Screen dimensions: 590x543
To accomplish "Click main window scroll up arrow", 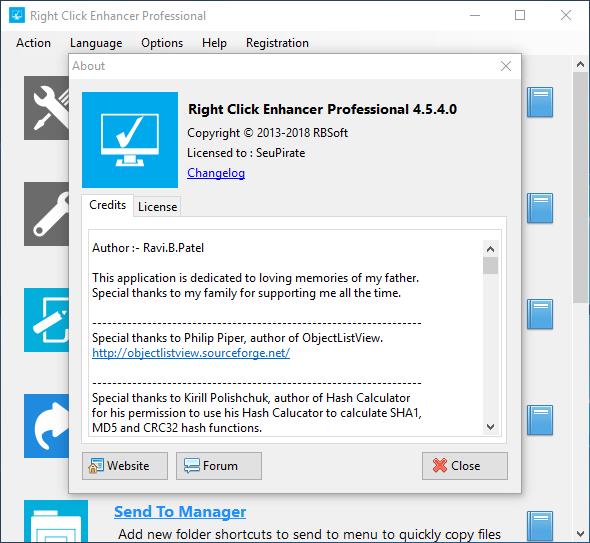I will [x=580, y=64].
